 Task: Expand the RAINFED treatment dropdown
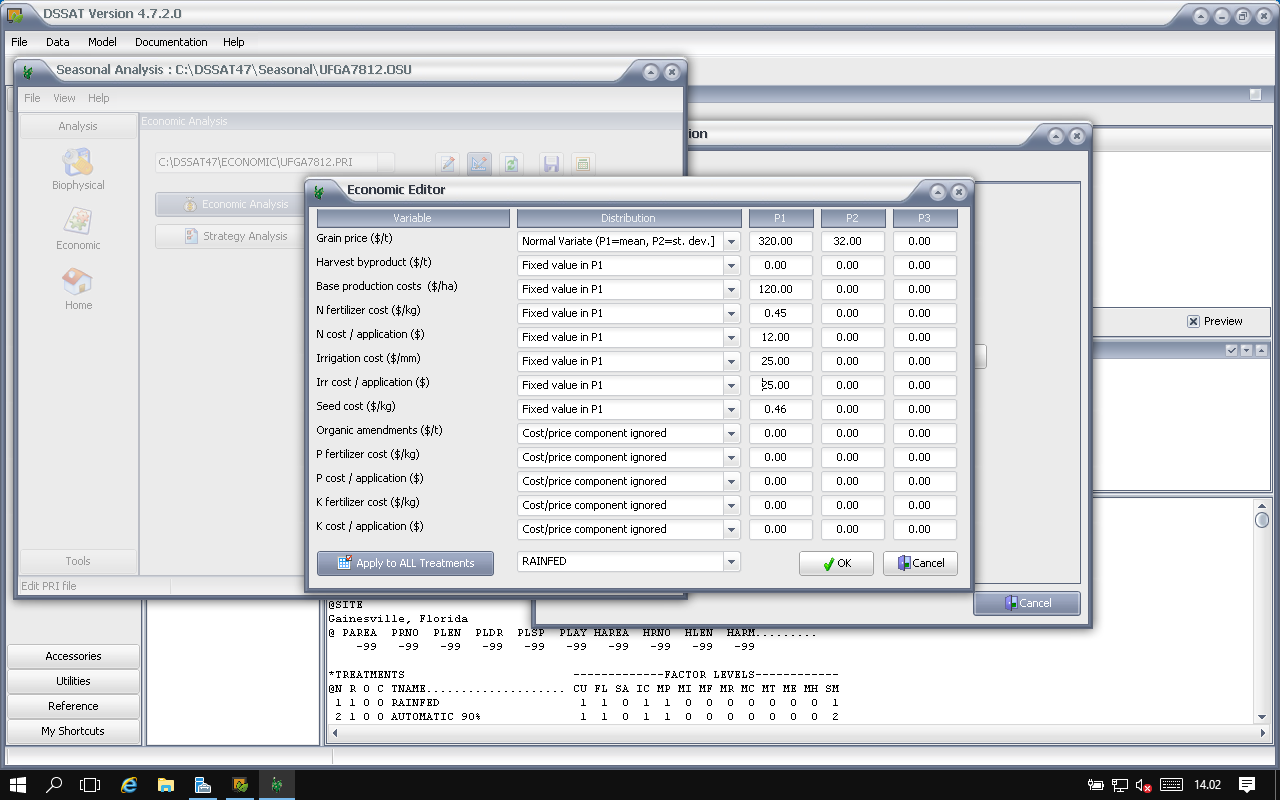pyautogui.click(x=731, y=562)
